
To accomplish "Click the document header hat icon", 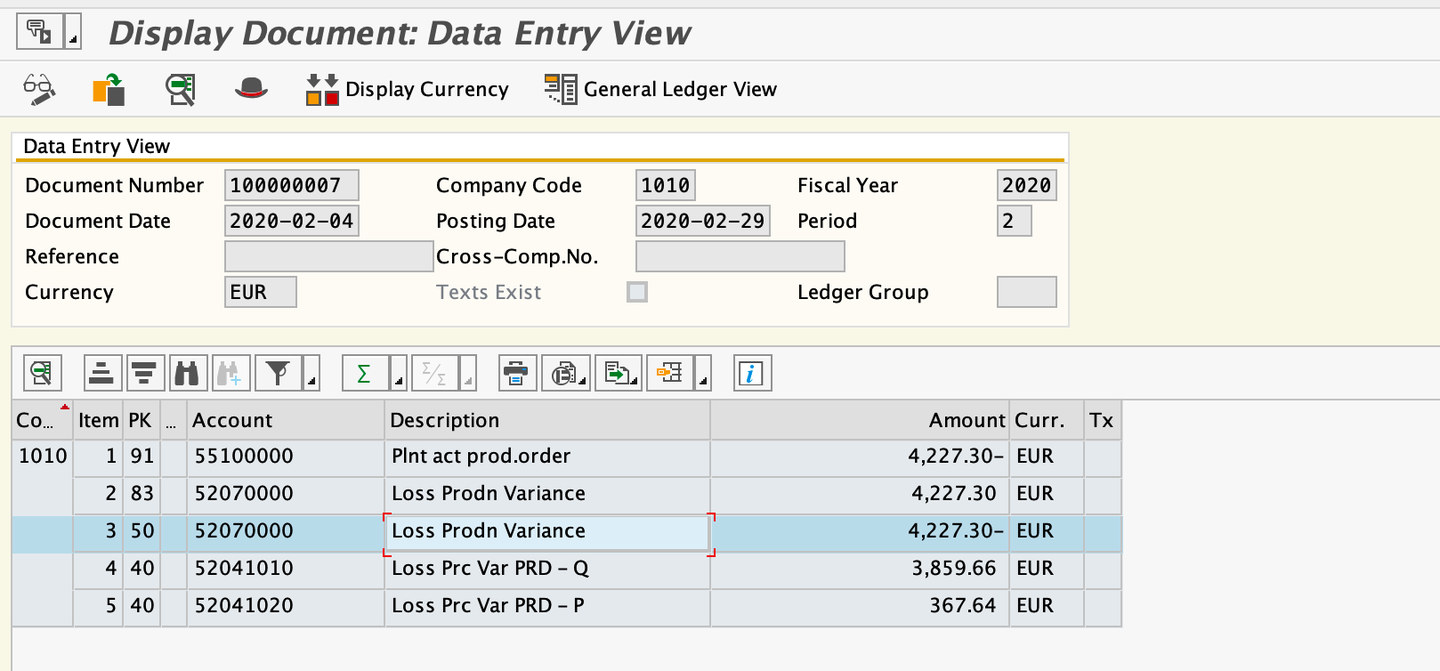I will (252, 89).
